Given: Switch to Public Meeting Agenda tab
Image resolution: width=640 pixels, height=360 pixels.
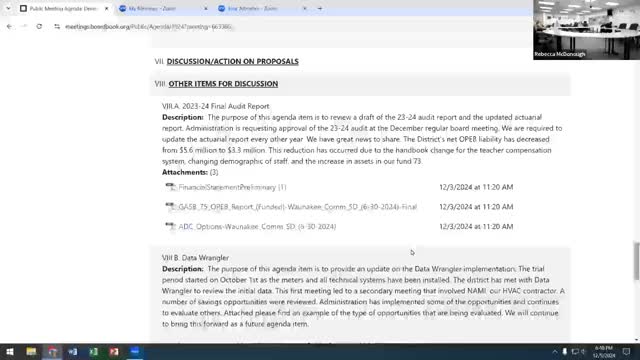Looking at the screenshot, I should point(63,8).
